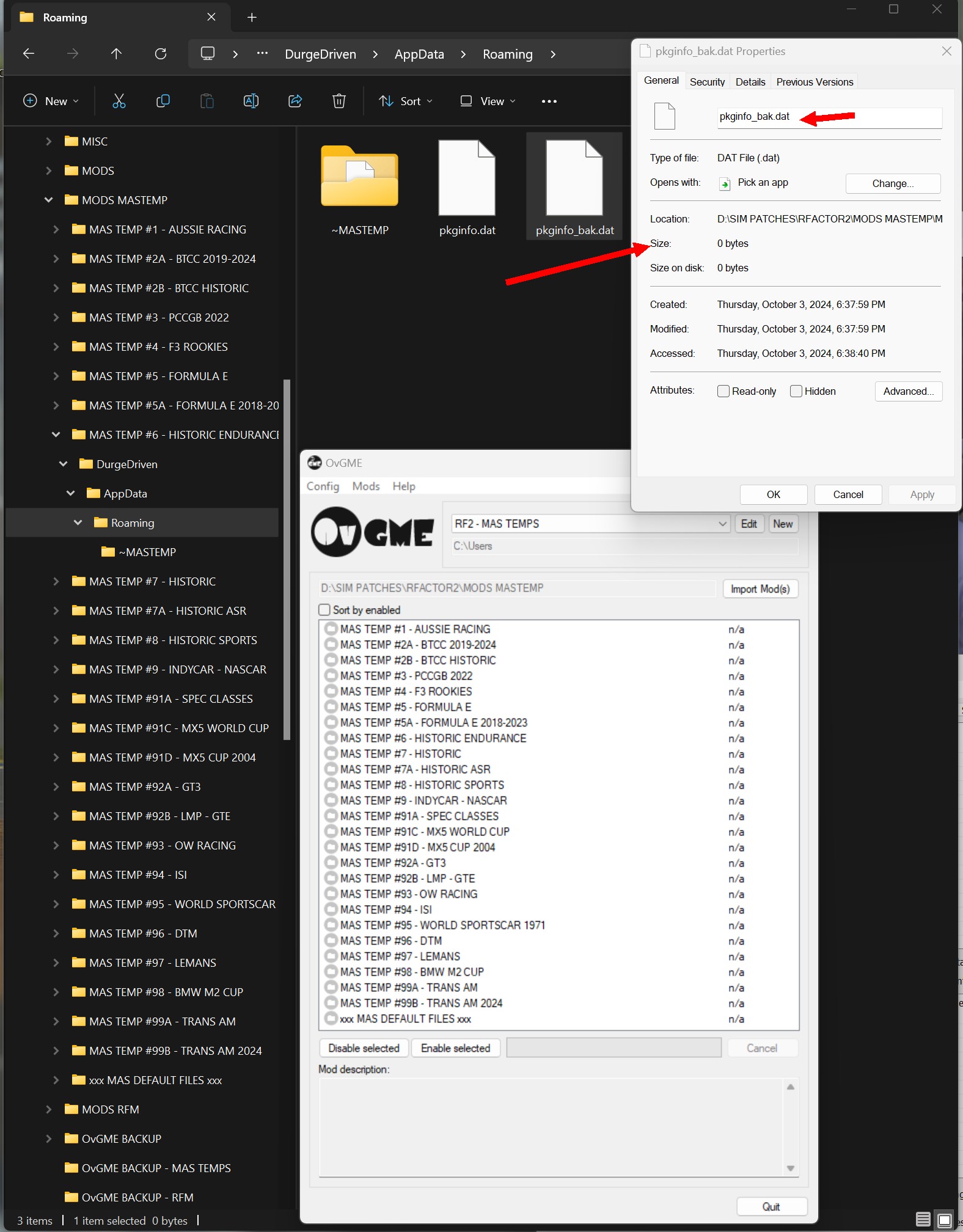Open the OvGME Config menu
Image resolution: width=963 pixels, height=1232 pixels.
(323, 486)
